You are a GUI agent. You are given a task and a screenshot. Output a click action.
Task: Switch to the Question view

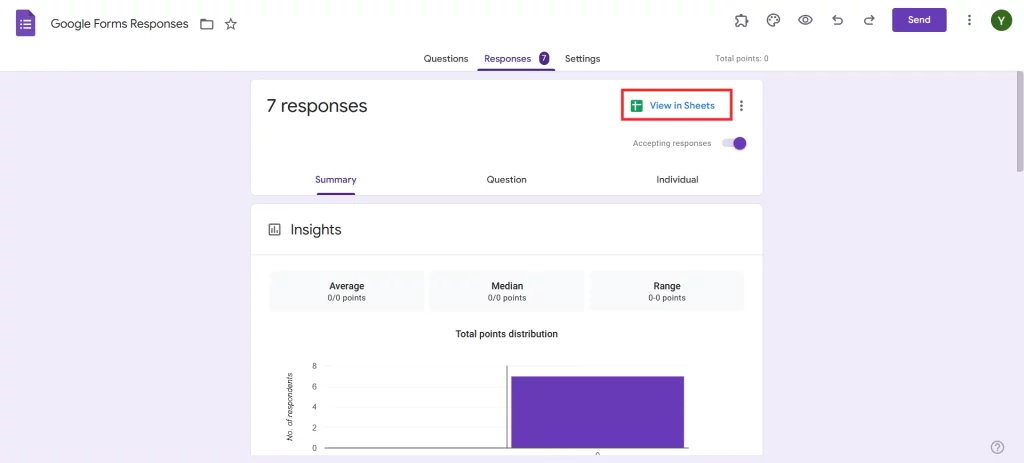coord(507,180)
